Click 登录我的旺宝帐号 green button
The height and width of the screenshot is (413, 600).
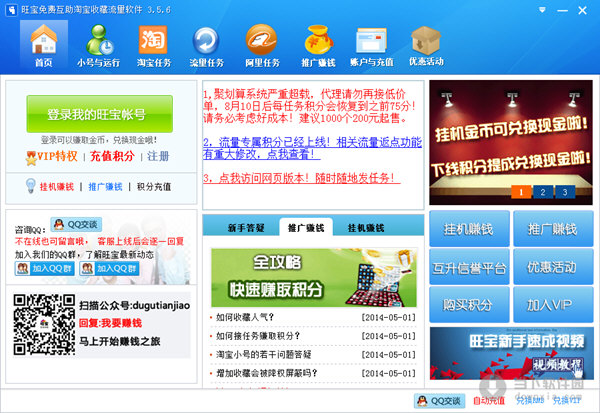click(99, 114)
